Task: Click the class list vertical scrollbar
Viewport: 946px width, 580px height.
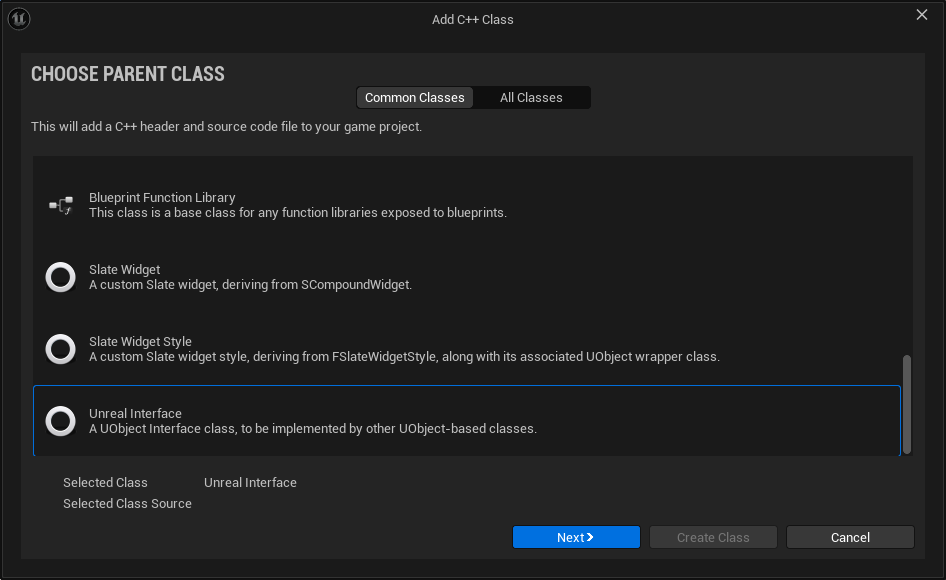Action: (907, 404)
